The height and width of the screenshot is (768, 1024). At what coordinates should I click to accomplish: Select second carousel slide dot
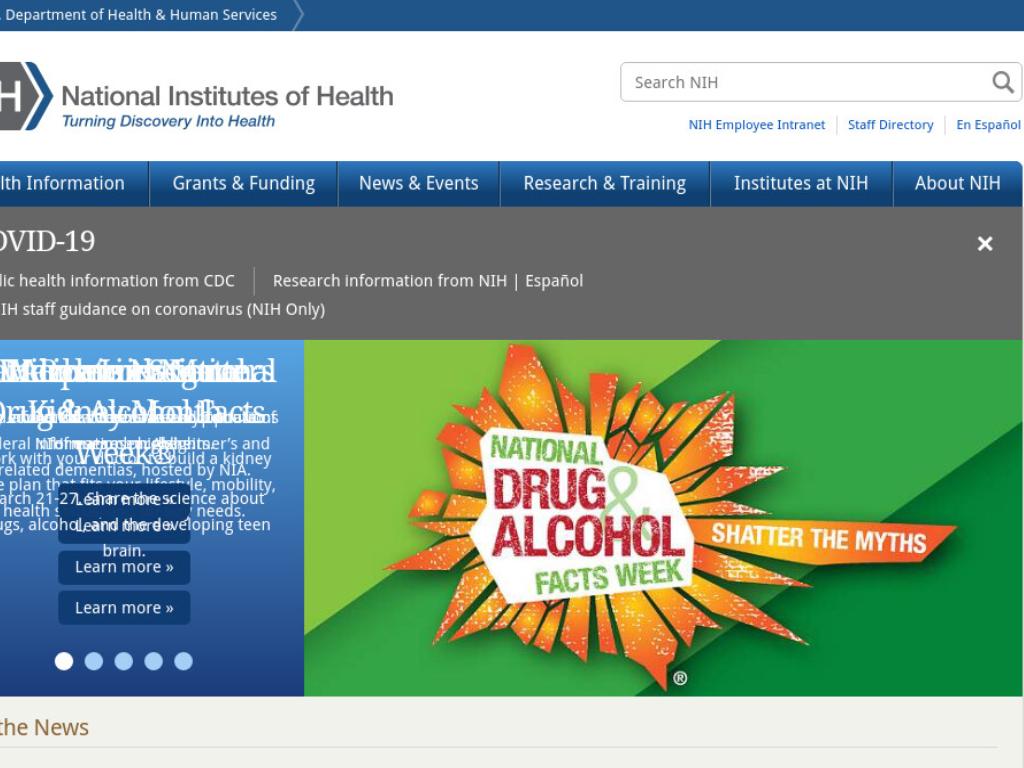93,661
